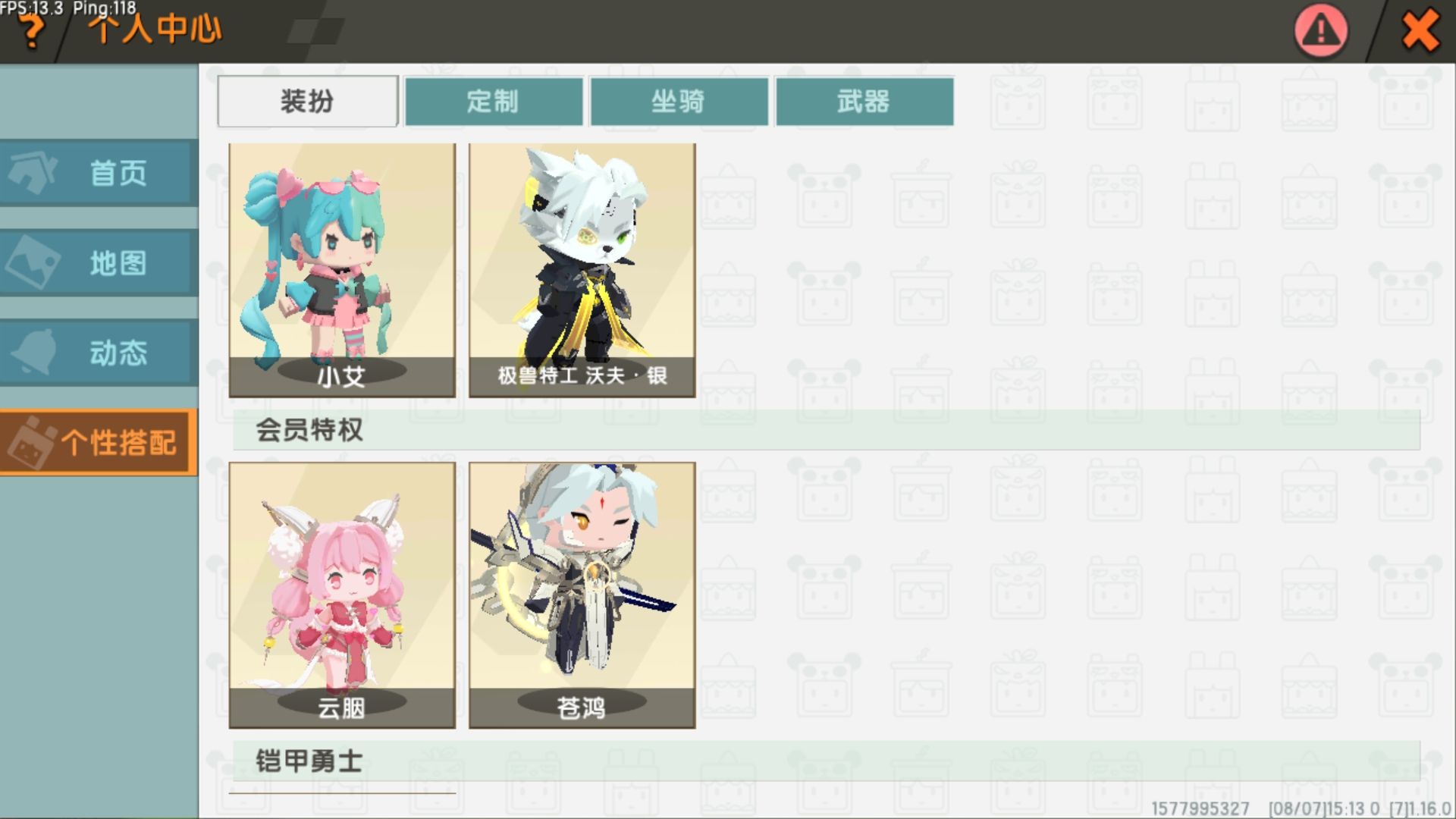Select the 极兽特工 沃夫·银 skin card

(582, 270)
